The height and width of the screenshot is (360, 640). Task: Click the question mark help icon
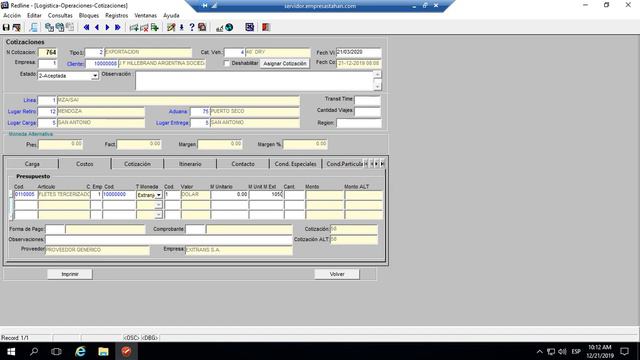192,27
